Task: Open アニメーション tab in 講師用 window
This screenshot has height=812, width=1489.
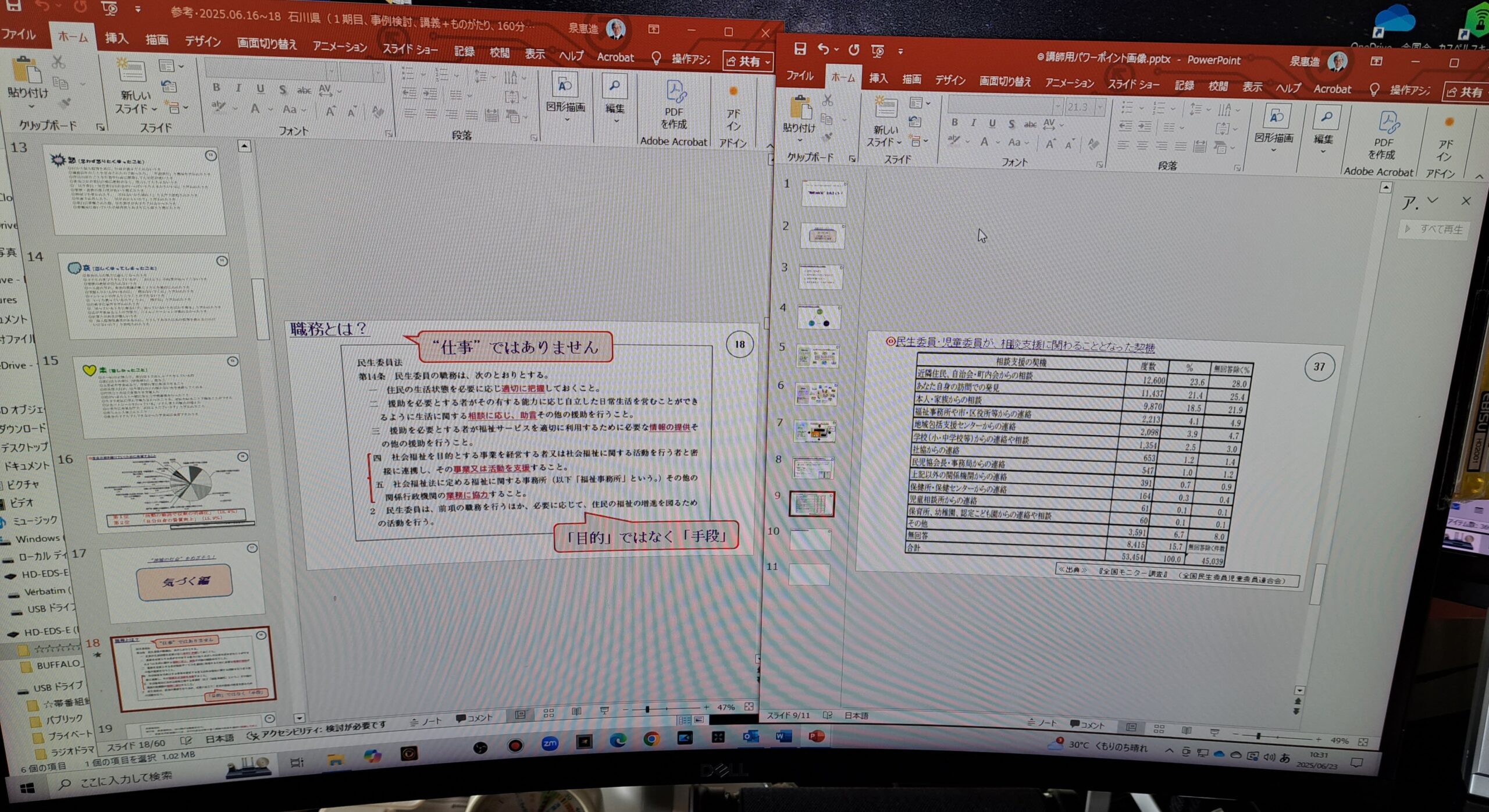Action: click(x=1069, y=83)
